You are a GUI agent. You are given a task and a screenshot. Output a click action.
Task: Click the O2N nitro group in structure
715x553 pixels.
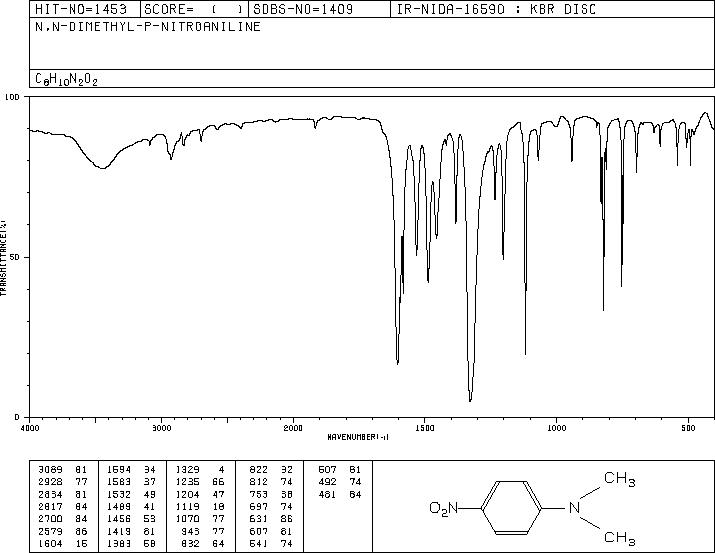coord(444,508)
